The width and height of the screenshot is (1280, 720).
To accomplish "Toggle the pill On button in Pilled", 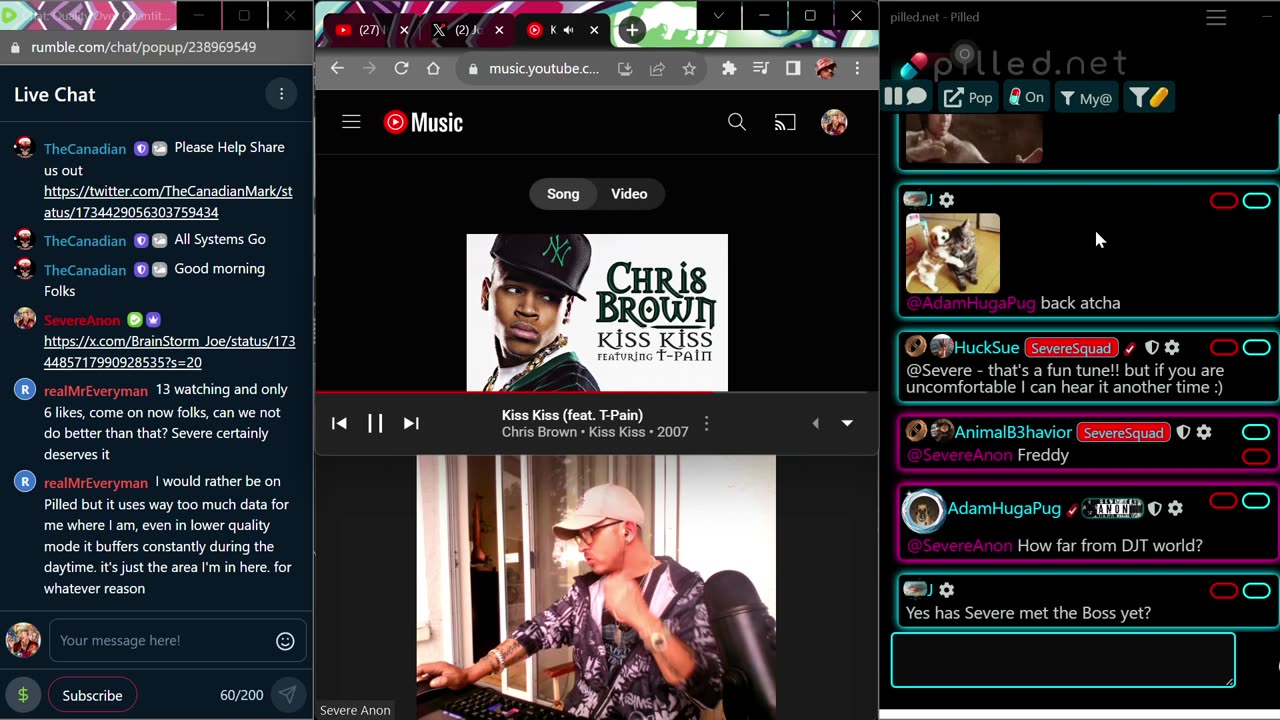I will 1026,97.
